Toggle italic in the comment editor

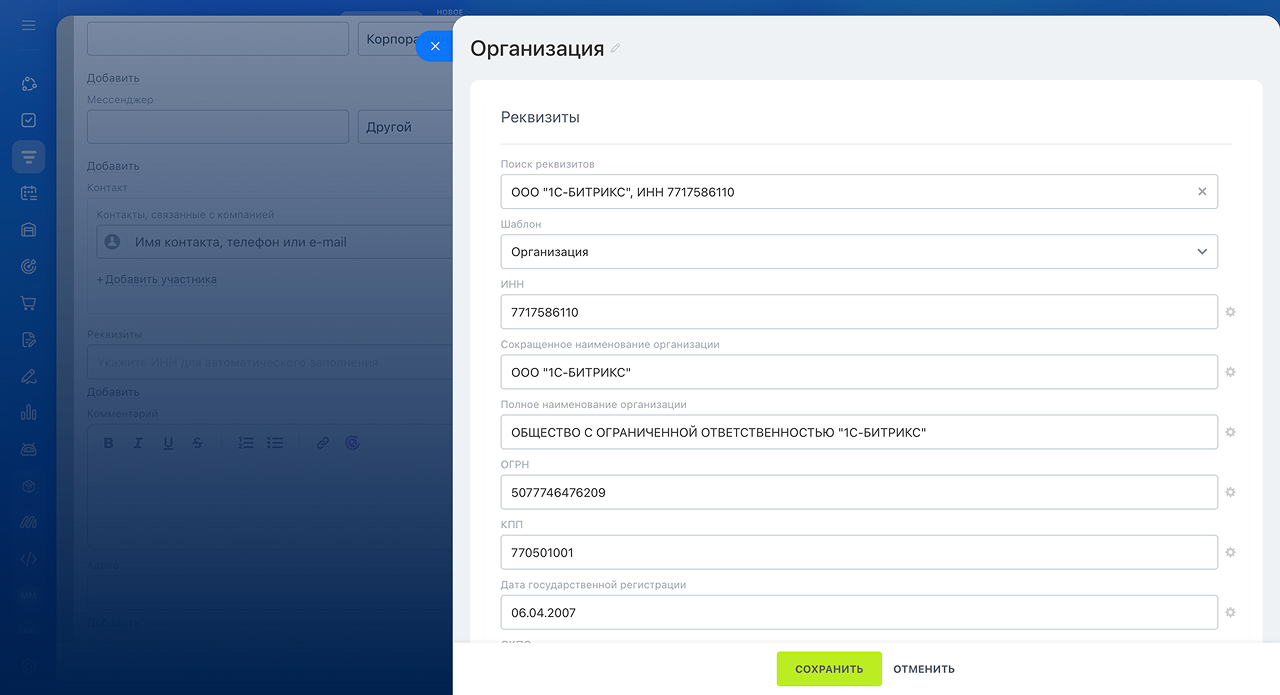[138, 443]
